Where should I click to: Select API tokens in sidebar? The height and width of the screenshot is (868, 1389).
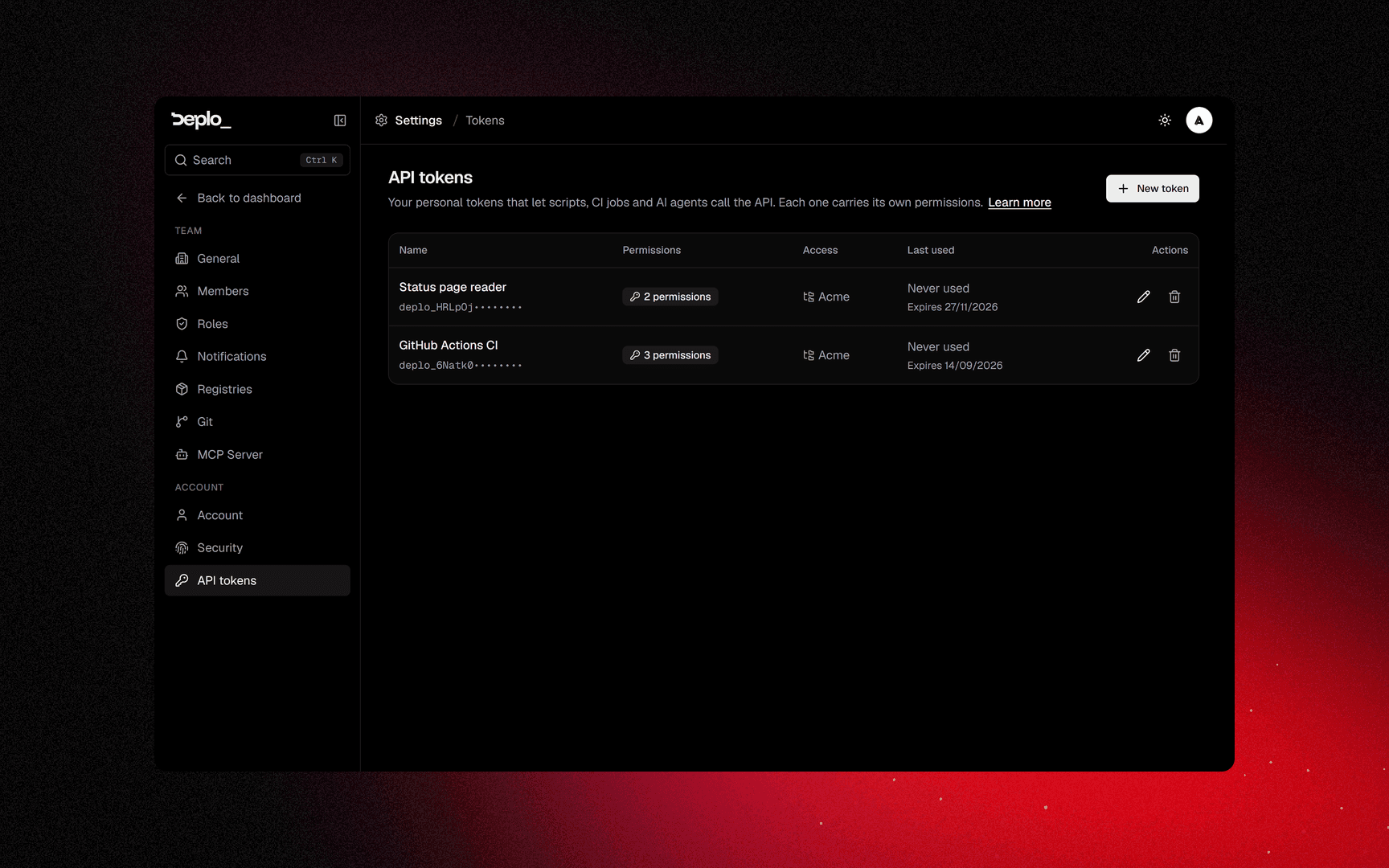tap(257, 580)
